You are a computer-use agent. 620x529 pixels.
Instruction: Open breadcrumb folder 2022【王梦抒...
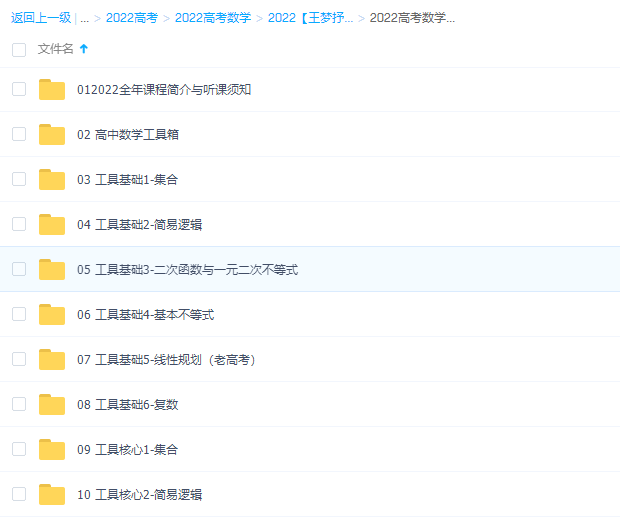coord(310,18)
